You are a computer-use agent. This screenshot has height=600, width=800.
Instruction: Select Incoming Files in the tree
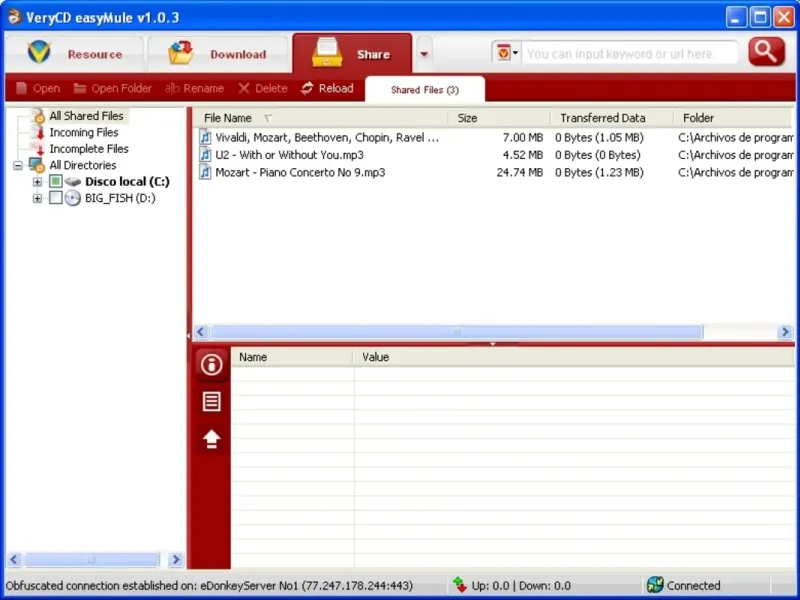click(x=83, y=132)
